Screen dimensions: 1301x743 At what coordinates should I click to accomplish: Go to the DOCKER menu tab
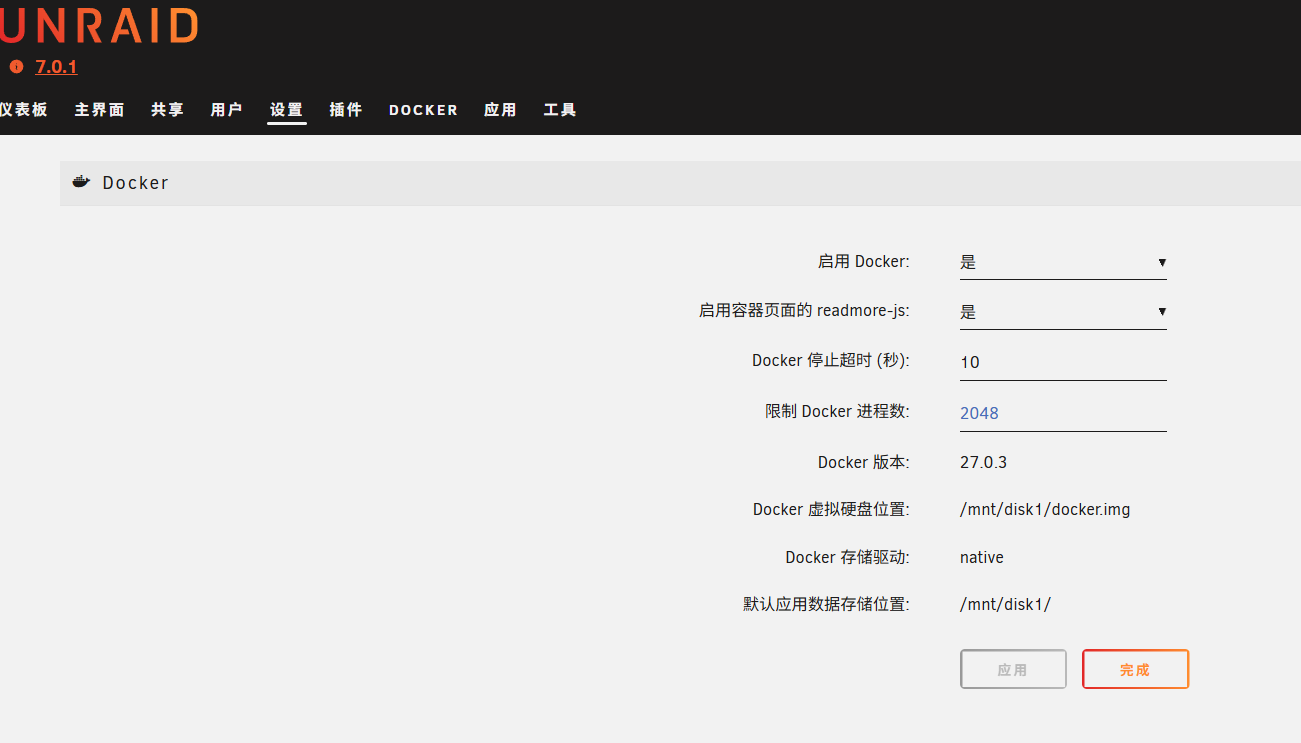pos(423,110)
